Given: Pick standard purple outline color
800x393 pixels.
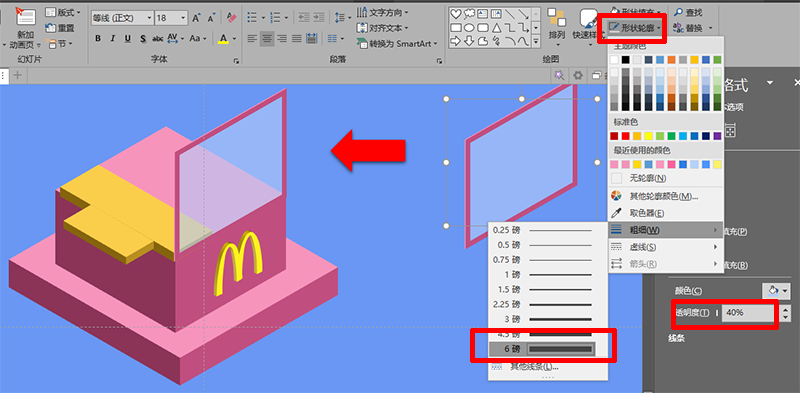Looking at the screenshot, I should point(718,136).
